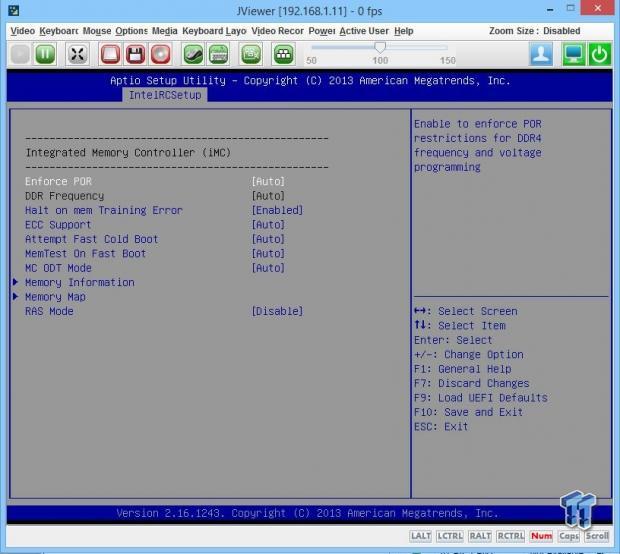The image size is (620, 554).
Task: Open MemTest On Fast Boot [Auto] value
Action: point(268,253)
